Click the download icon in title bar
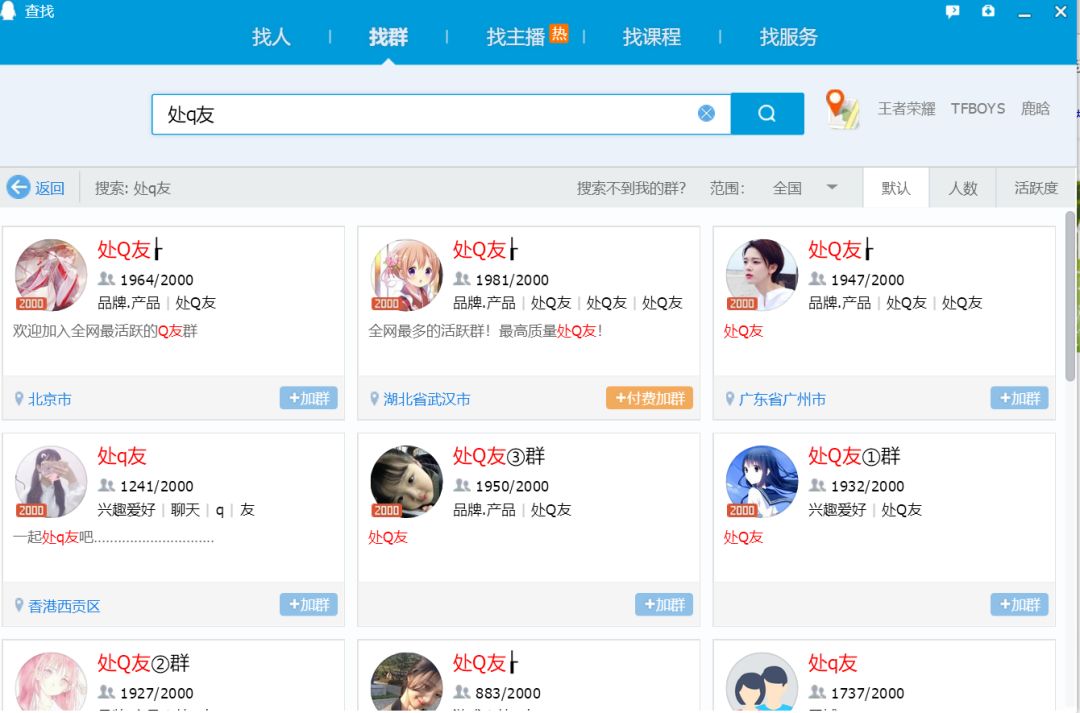Image resolution: width=1080 pixels, height=713 pixels. pyautogui.click(x=988, y=11)
